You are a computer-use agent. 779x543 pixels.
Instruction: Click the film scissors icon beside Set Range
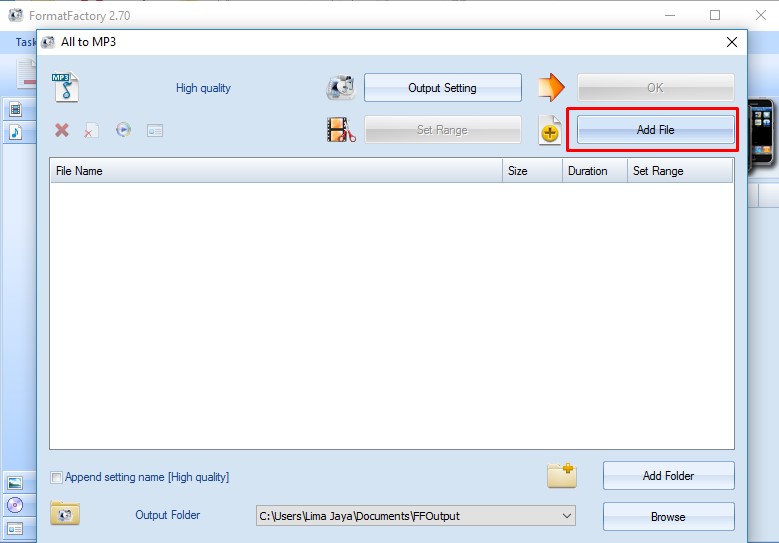[x=341, y=130]
